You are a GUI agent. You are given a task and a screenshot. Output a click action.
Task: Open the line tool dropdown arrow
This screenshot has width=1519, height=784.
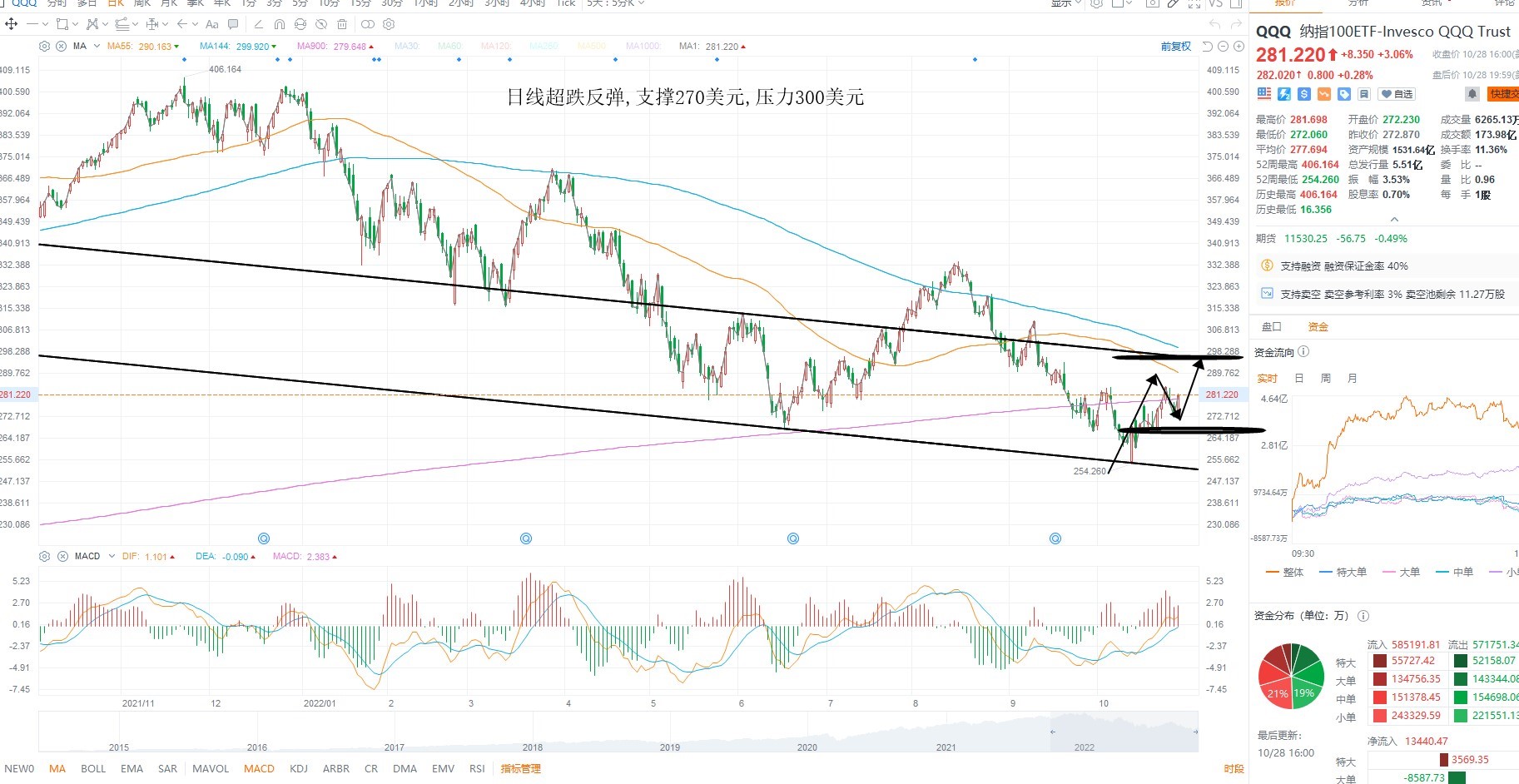[45, 24]
